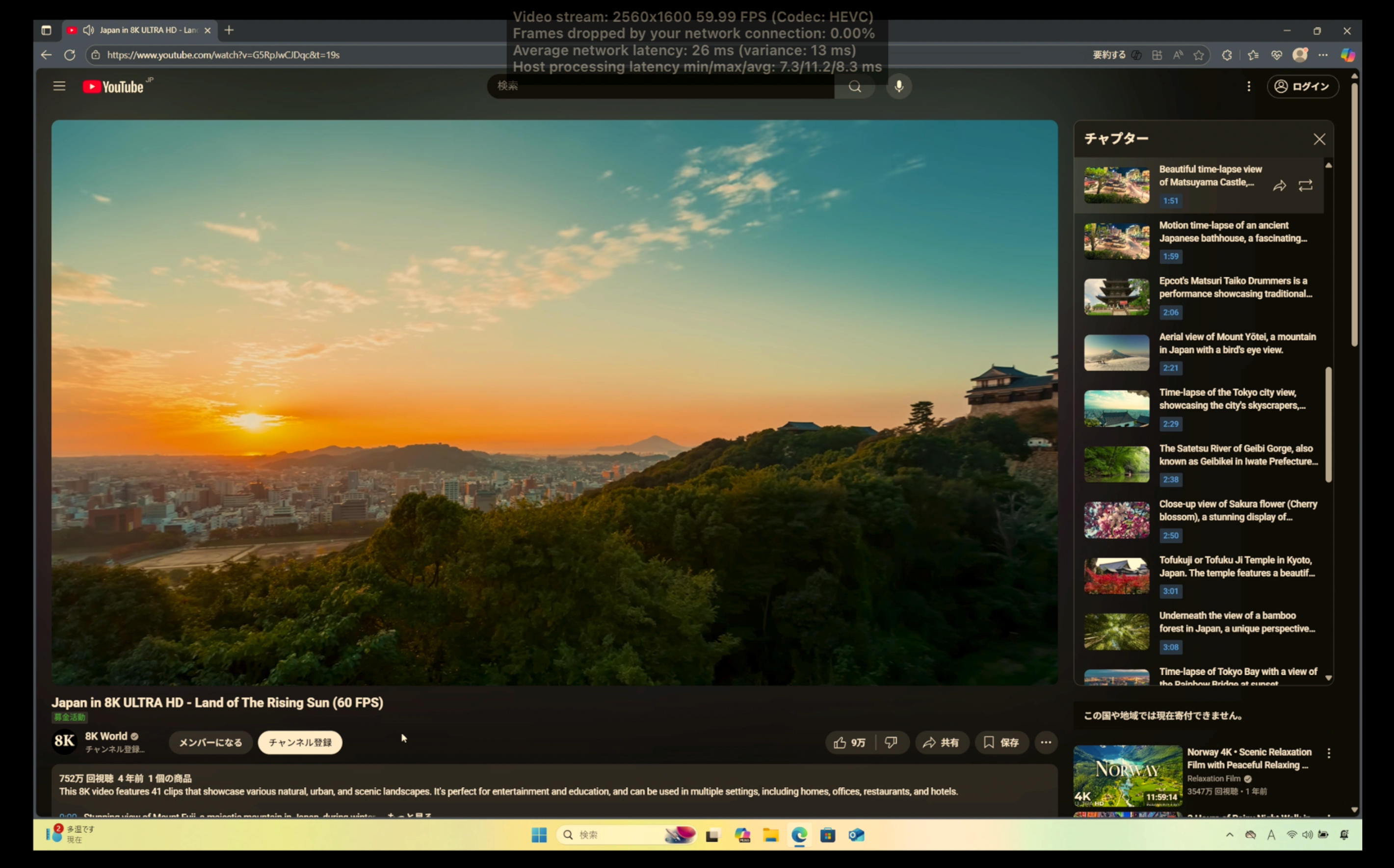Click the voice search microphone icon
The width and height of the screenshot is (1394, 868).
899,86
